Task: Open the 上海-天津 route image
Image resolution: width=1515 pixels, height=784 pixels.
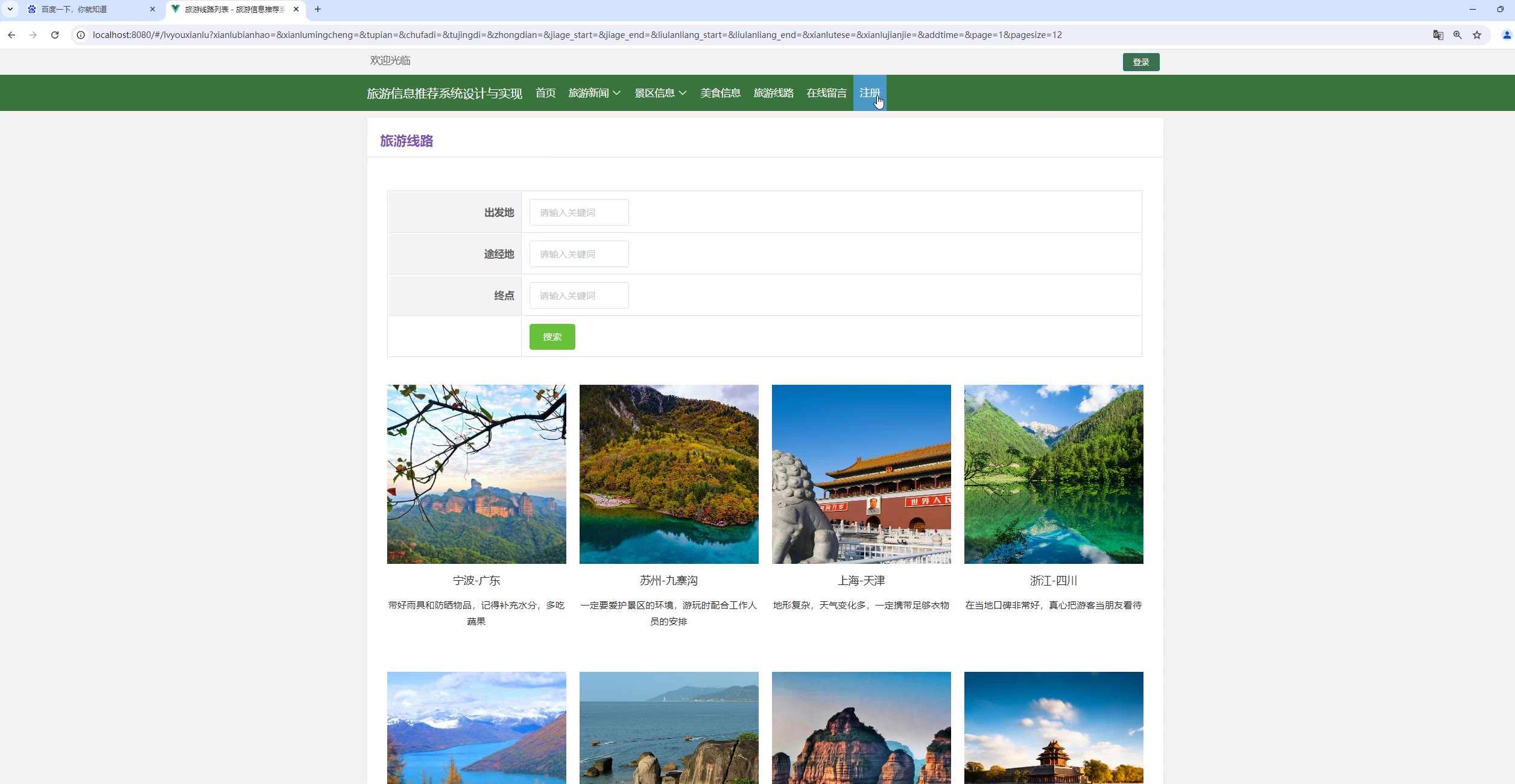Action: pos(861,474)
